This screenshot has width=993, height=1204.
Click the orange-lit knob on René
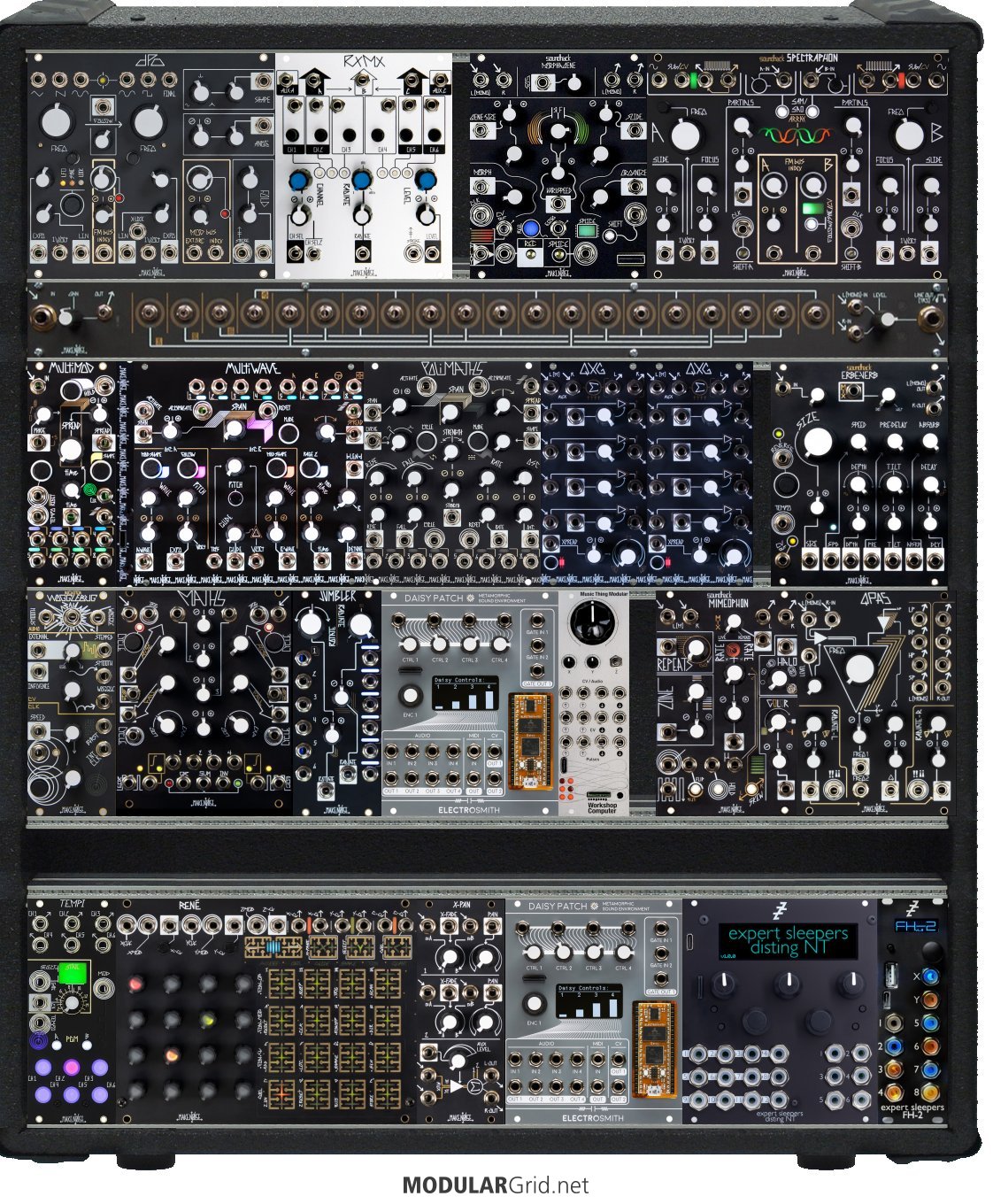[171, 1055]
